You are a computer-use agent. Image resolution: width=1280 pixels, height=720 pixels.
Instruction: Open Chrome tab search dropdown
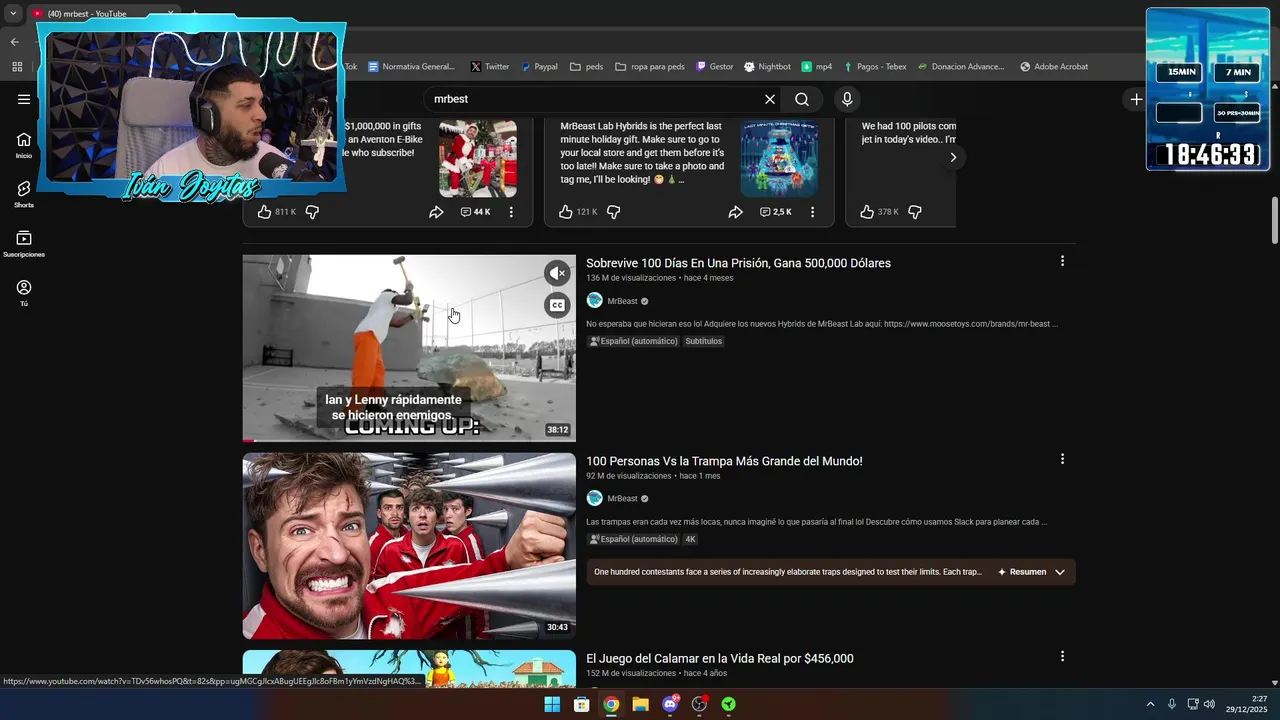[x=13, y=14]
